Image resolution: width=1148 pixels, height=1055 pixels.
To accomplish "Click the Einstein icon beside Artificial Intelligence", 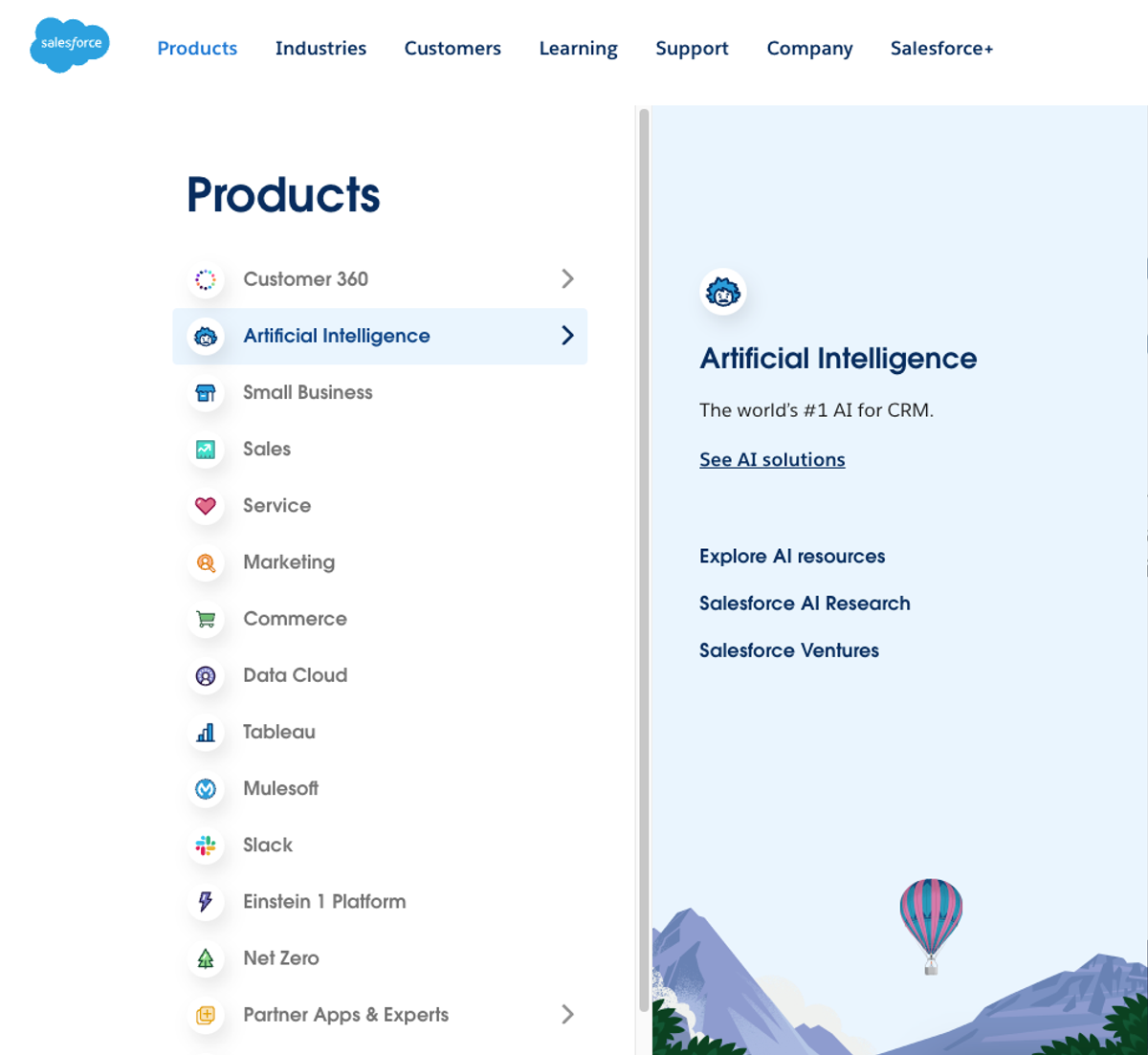I will click(206, 337).
